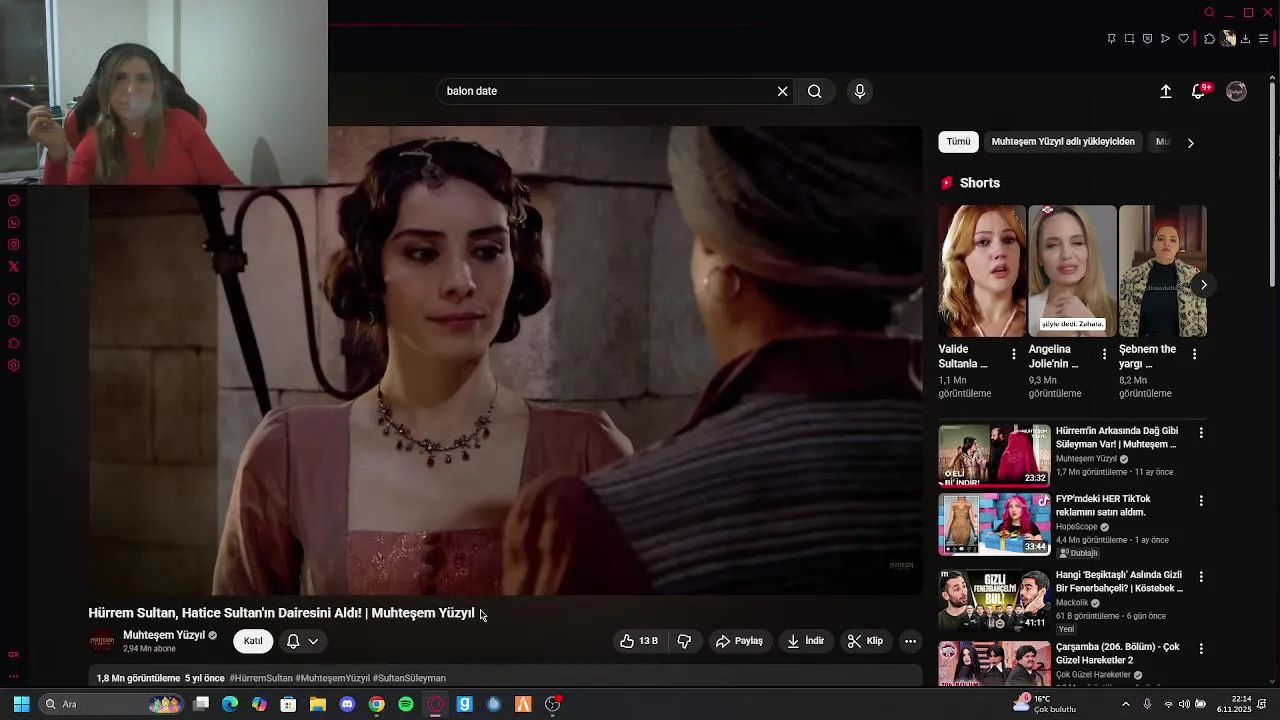Screen dimensions: 1280x720
Task: Open Instagram in the Opera sidebar
Action: click(14, 244)
